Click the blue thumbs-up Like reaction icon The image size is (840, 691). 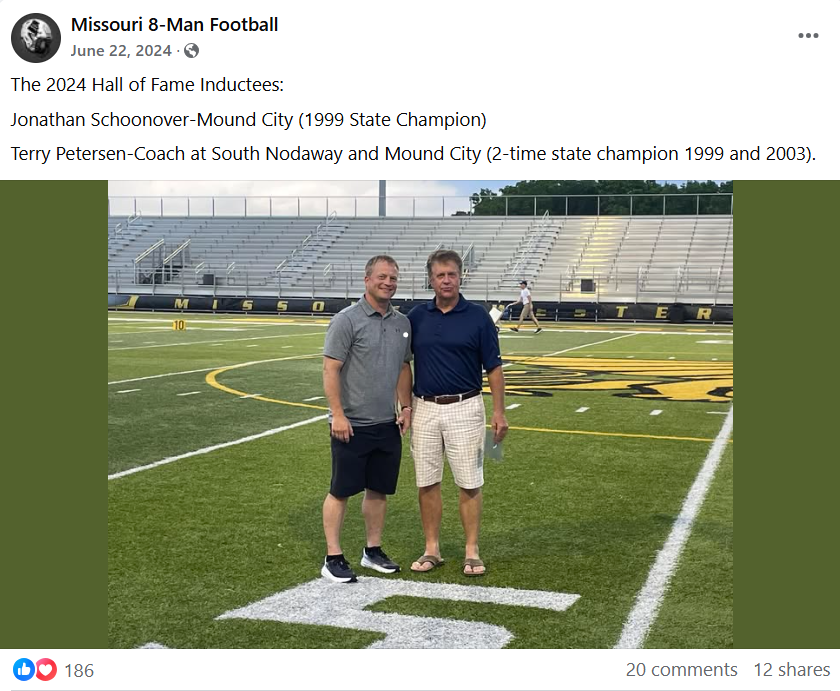[x=24, y=669]
